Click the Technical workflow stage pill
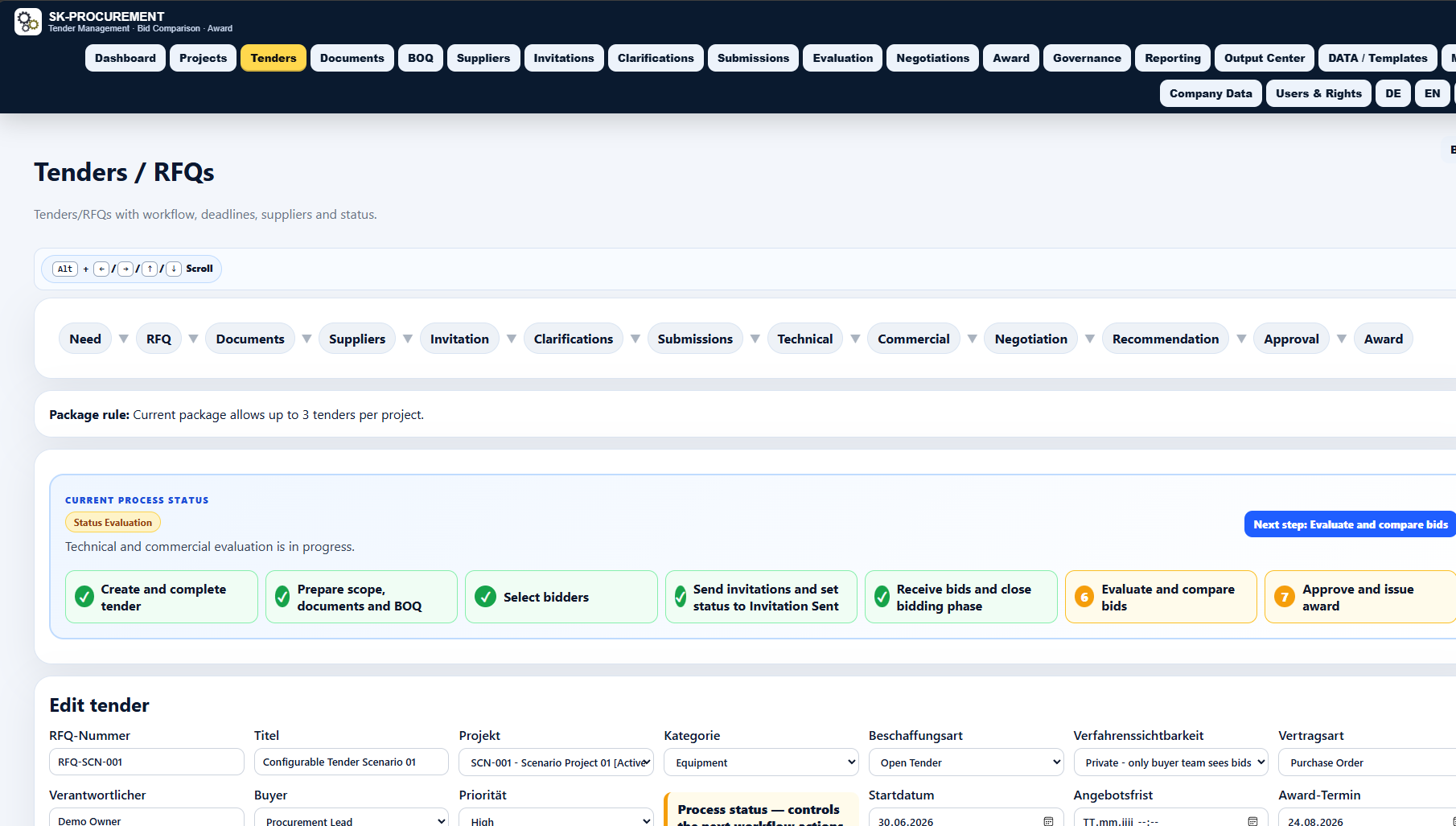 [805, 339]
